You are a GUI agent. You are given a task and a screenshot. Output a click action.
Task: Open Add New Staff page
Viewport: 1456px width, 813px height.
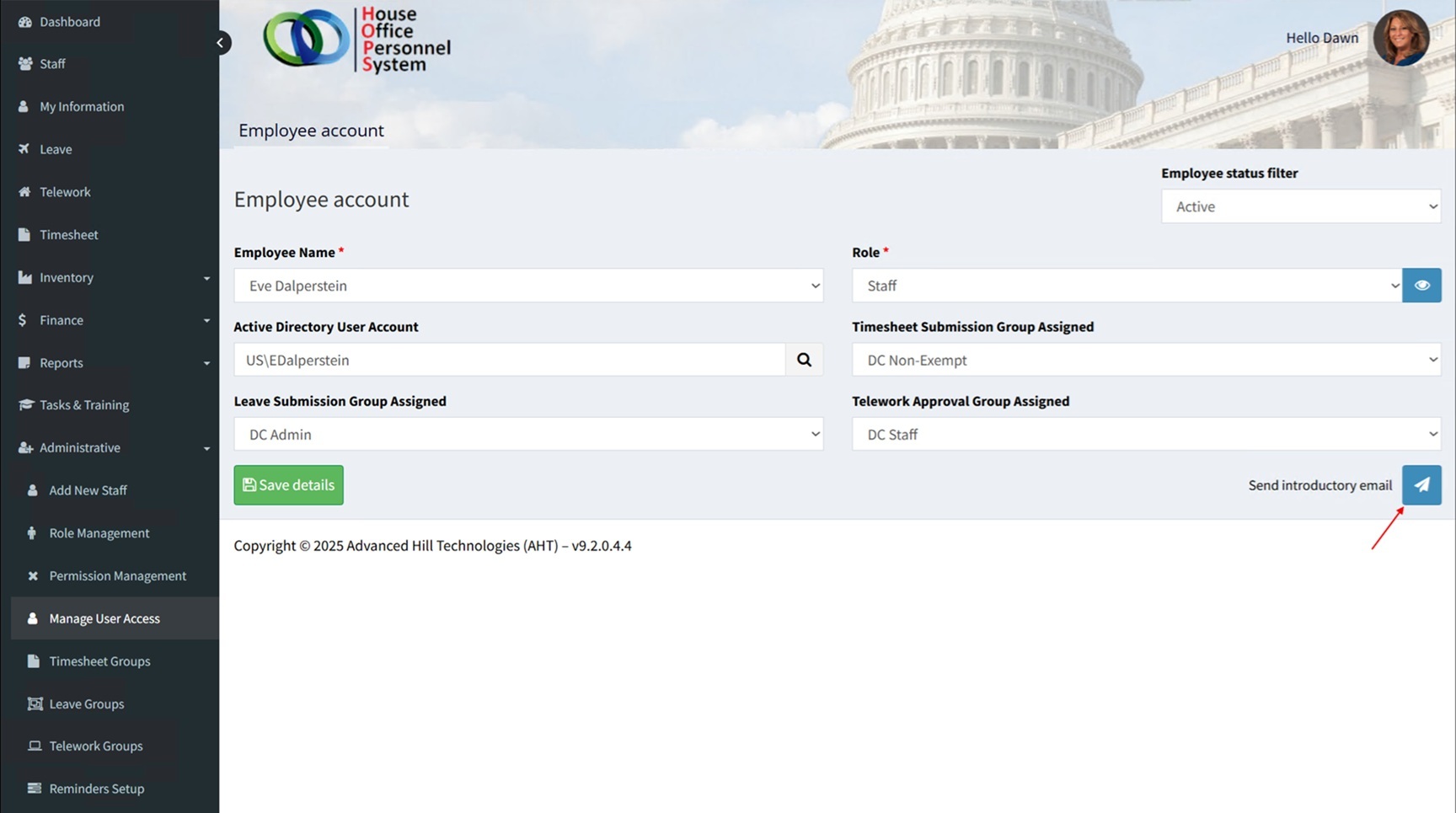tap(88, 490)
